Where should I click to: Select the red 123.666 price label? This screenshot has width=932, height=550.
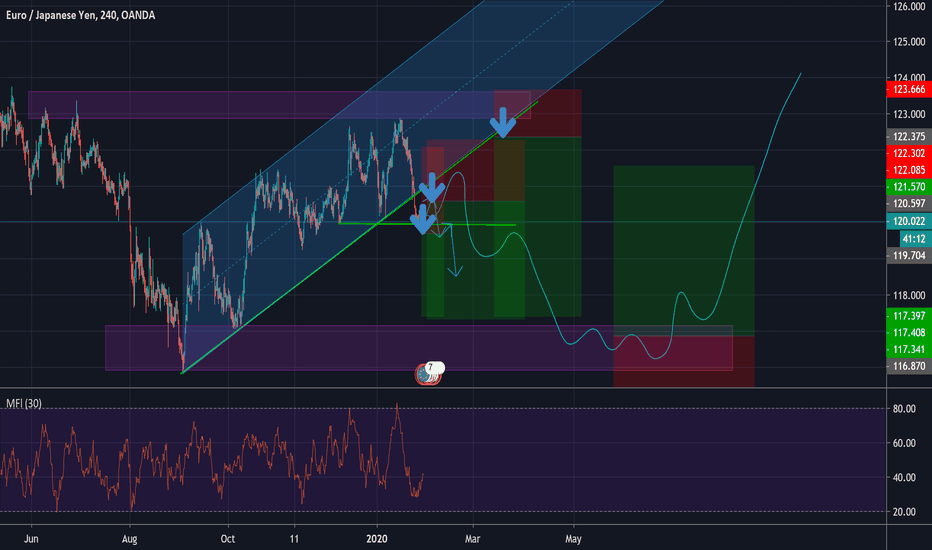(x=909, y=90)
